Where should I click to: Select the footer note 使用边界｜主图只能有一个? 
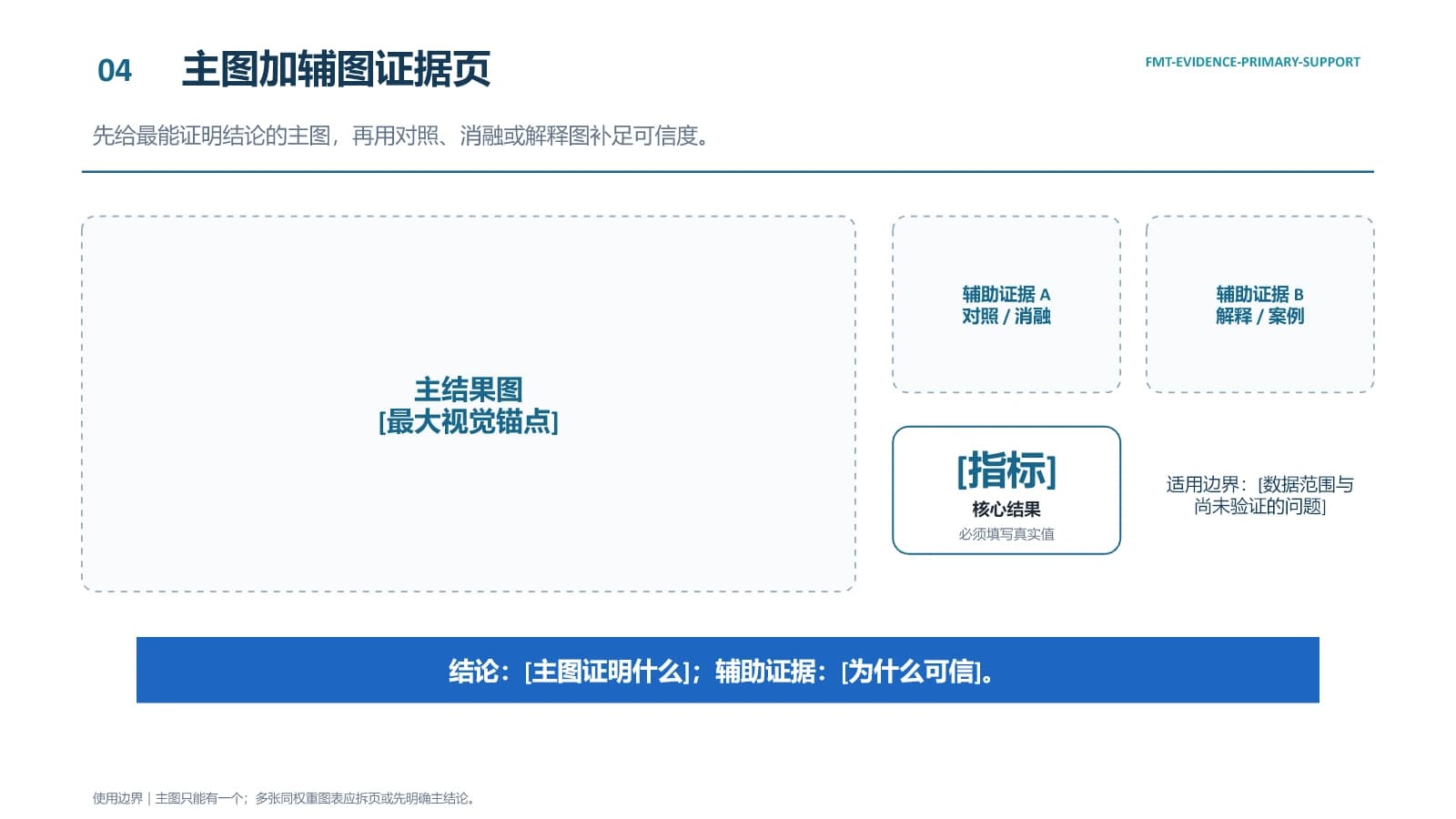pyautogui.click(x=285, y=798)
